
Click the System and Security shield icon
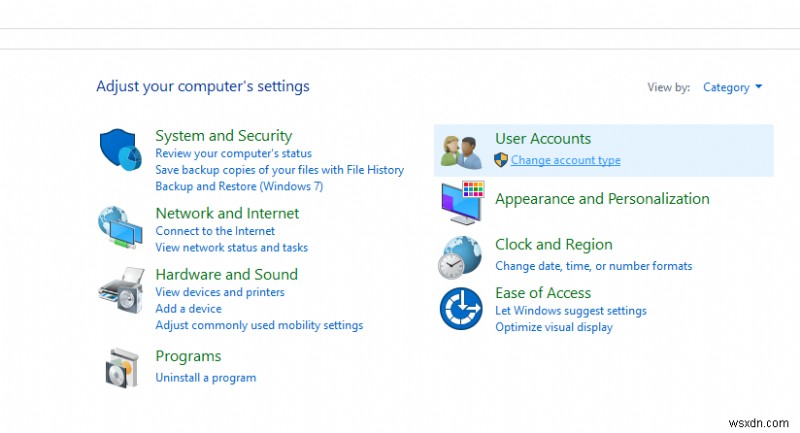(x=122, y=151)
